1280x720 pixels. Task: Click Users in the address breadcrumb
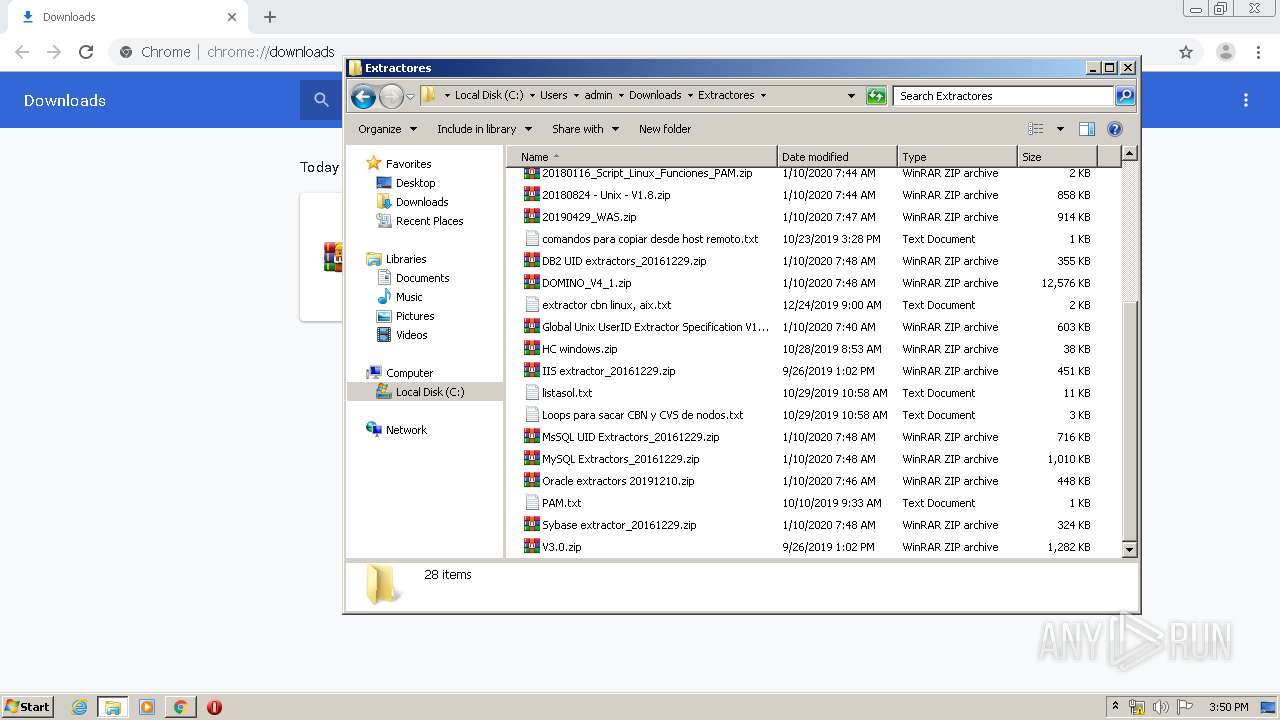point(553,96)
